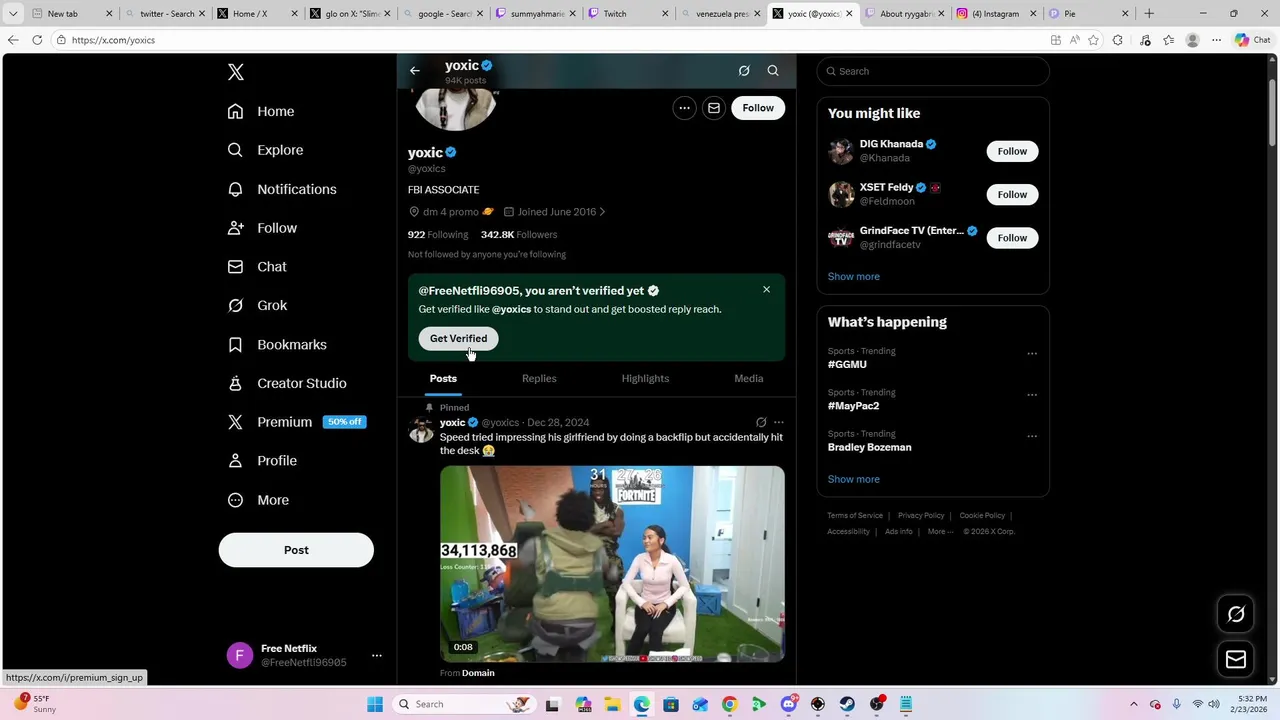
Task: Open the floating Grok button
Action: [1236, 615]
